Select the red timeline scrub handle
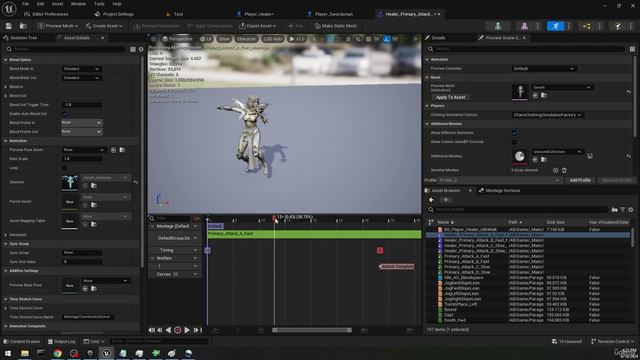This screenshot has height=360, width=640. (x=274, y=218)
